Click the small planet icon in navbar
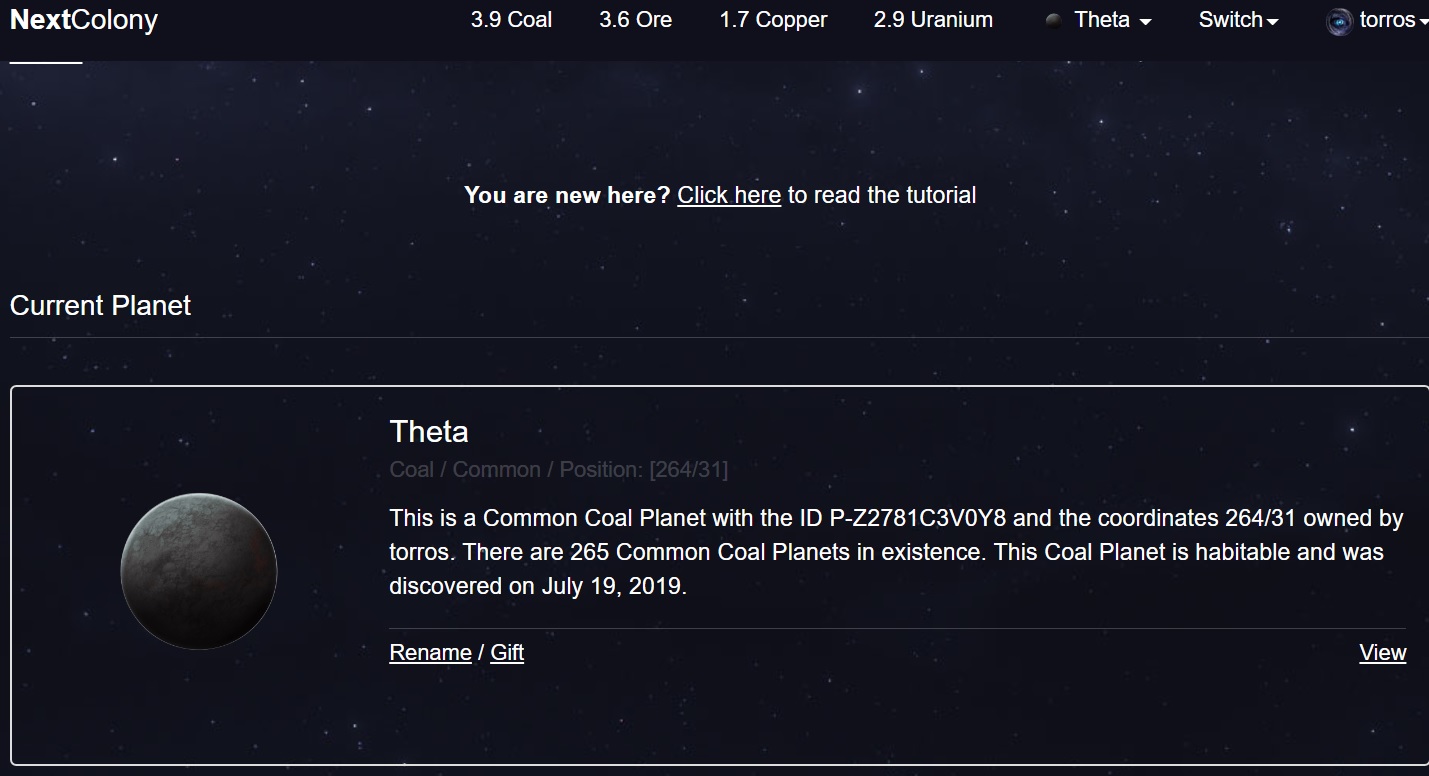 click(1053, 21)
